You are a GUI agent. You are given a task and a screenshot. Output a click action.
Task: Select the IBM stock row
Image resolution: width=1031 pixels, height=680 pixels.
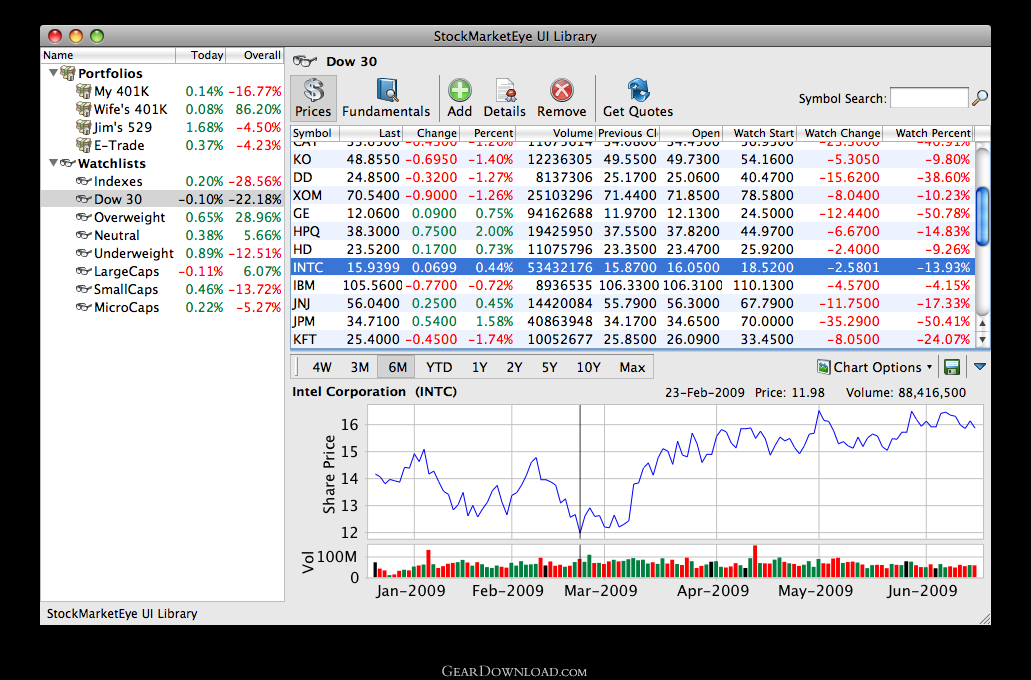pos(632,285)
